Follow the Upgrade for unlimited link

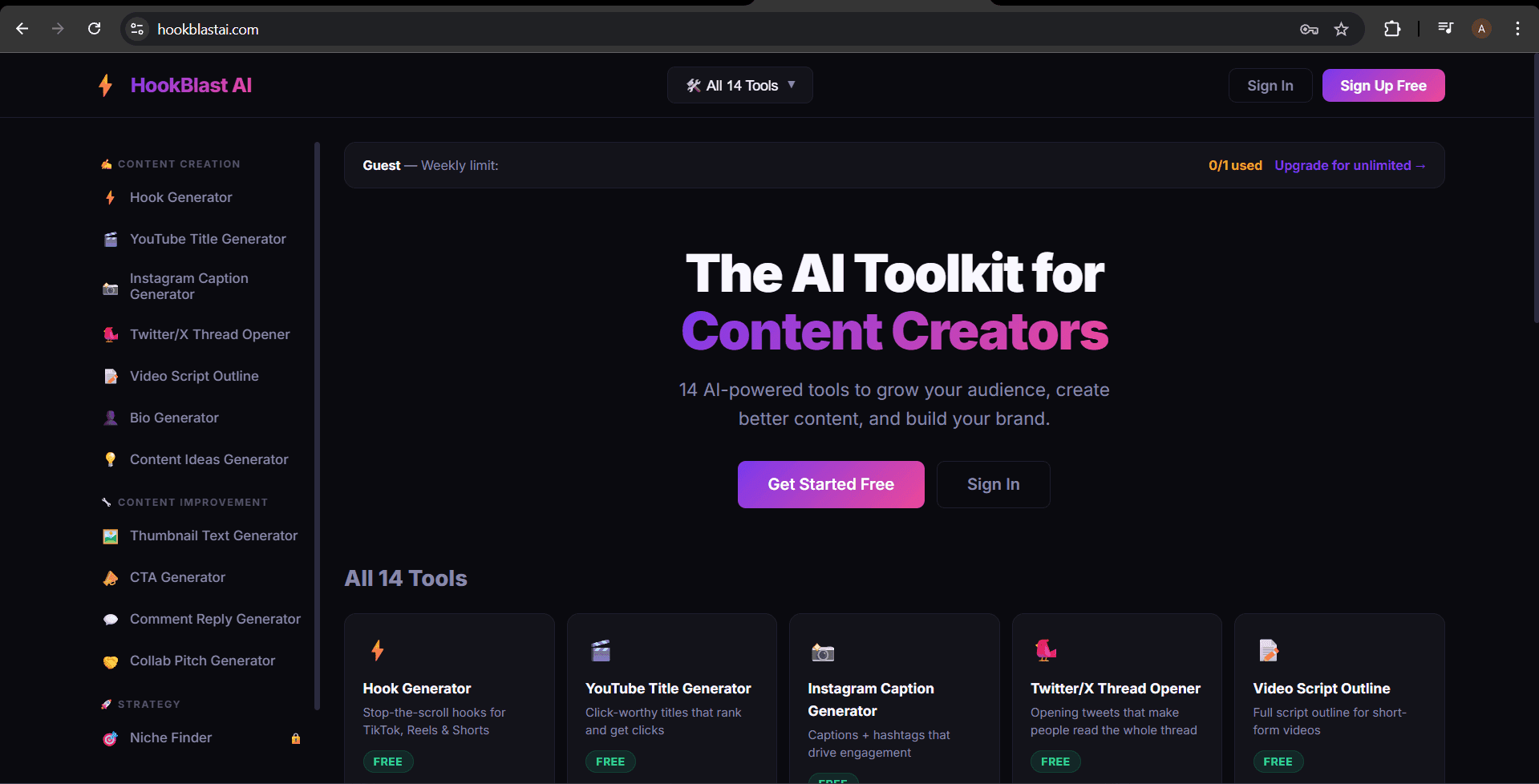pyautogui.click(x=1350, y=165)
